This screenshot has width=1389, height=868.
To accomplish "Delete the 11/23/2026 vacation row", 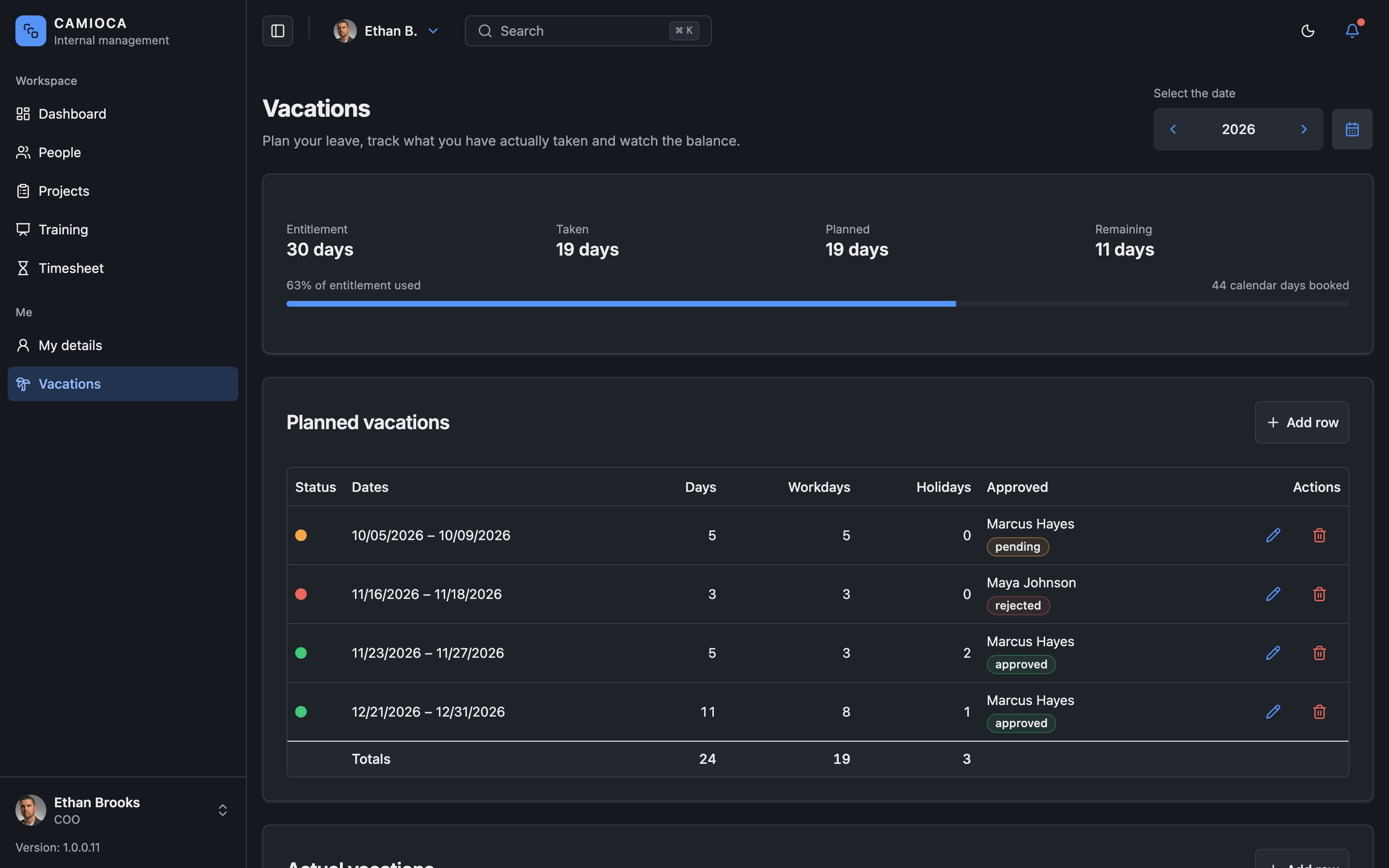I will pos(1319,653).
